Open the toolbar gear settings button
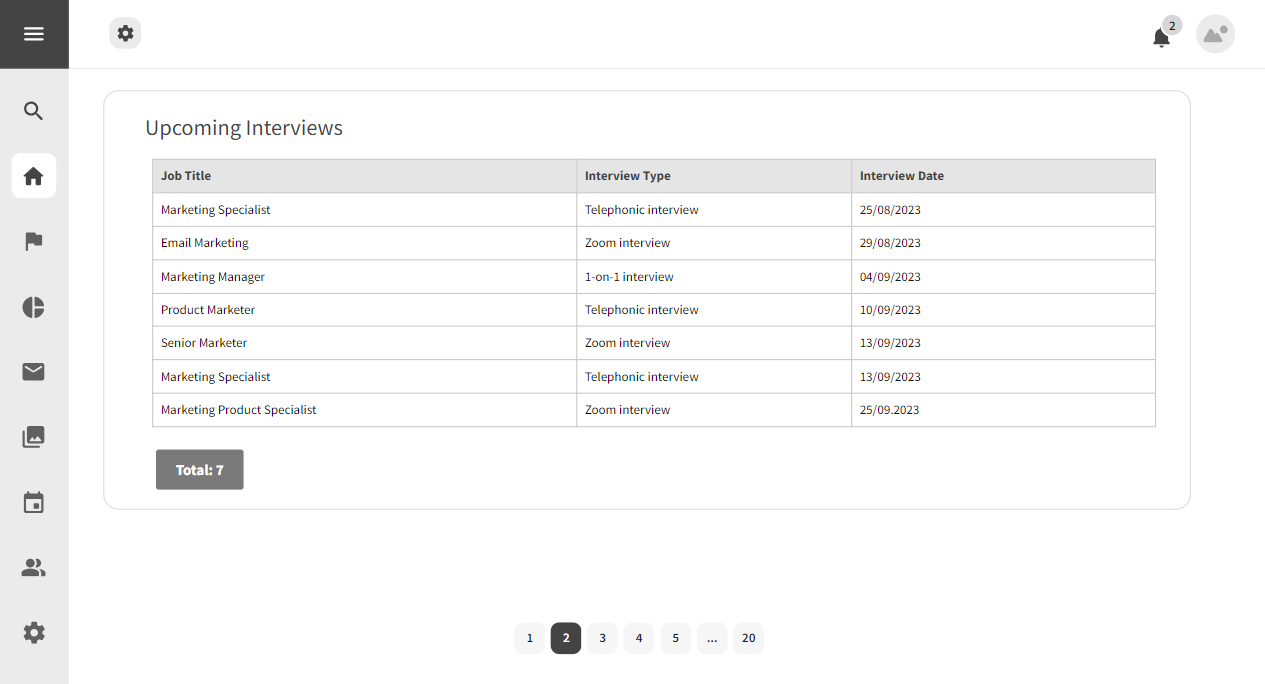The height and width of the screenshot is (684, 1265). (x=125, y=33)
